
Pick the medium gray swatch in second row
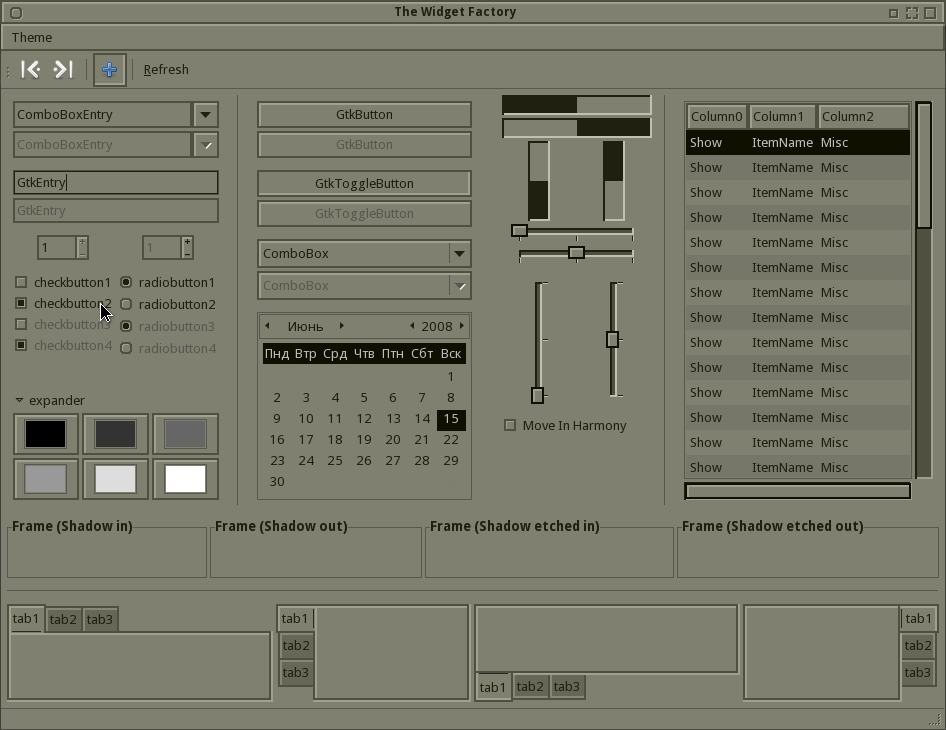pyautogui.click(x=46, y=479)
